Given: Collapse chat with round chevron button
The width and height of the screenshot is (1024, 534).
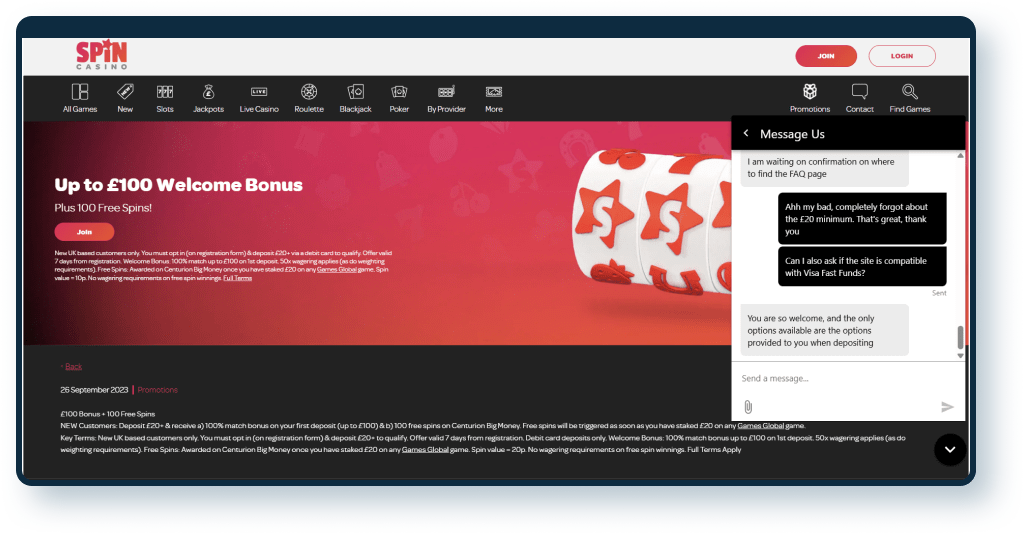Looking at the screenshot, I should click(x=950, y=449).
